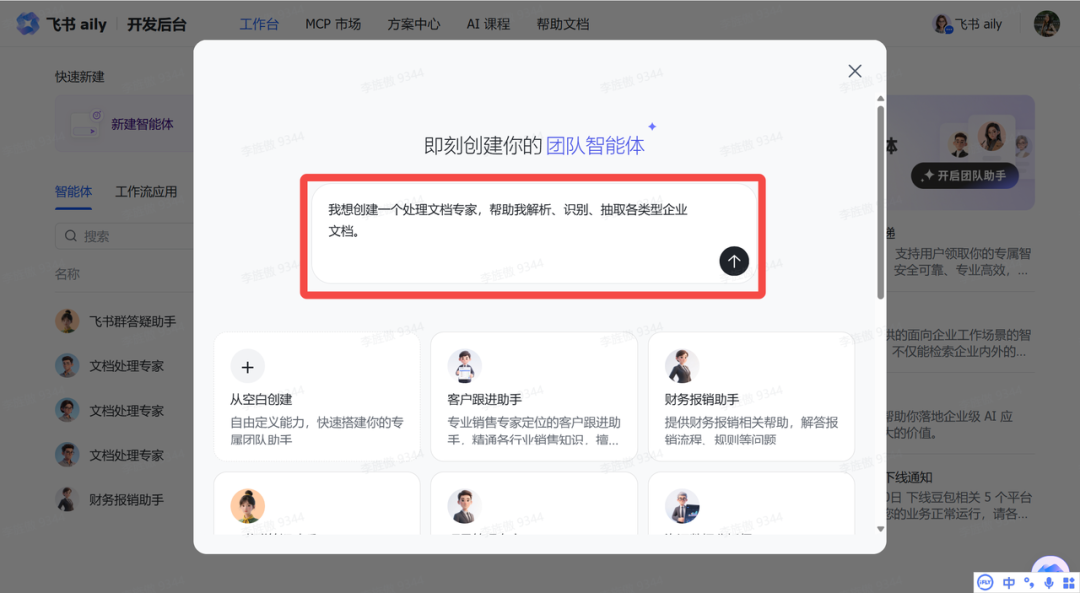Click the search magnifier icon
The height and width of the screenshot is (593, 1080).
click(70, 236)
